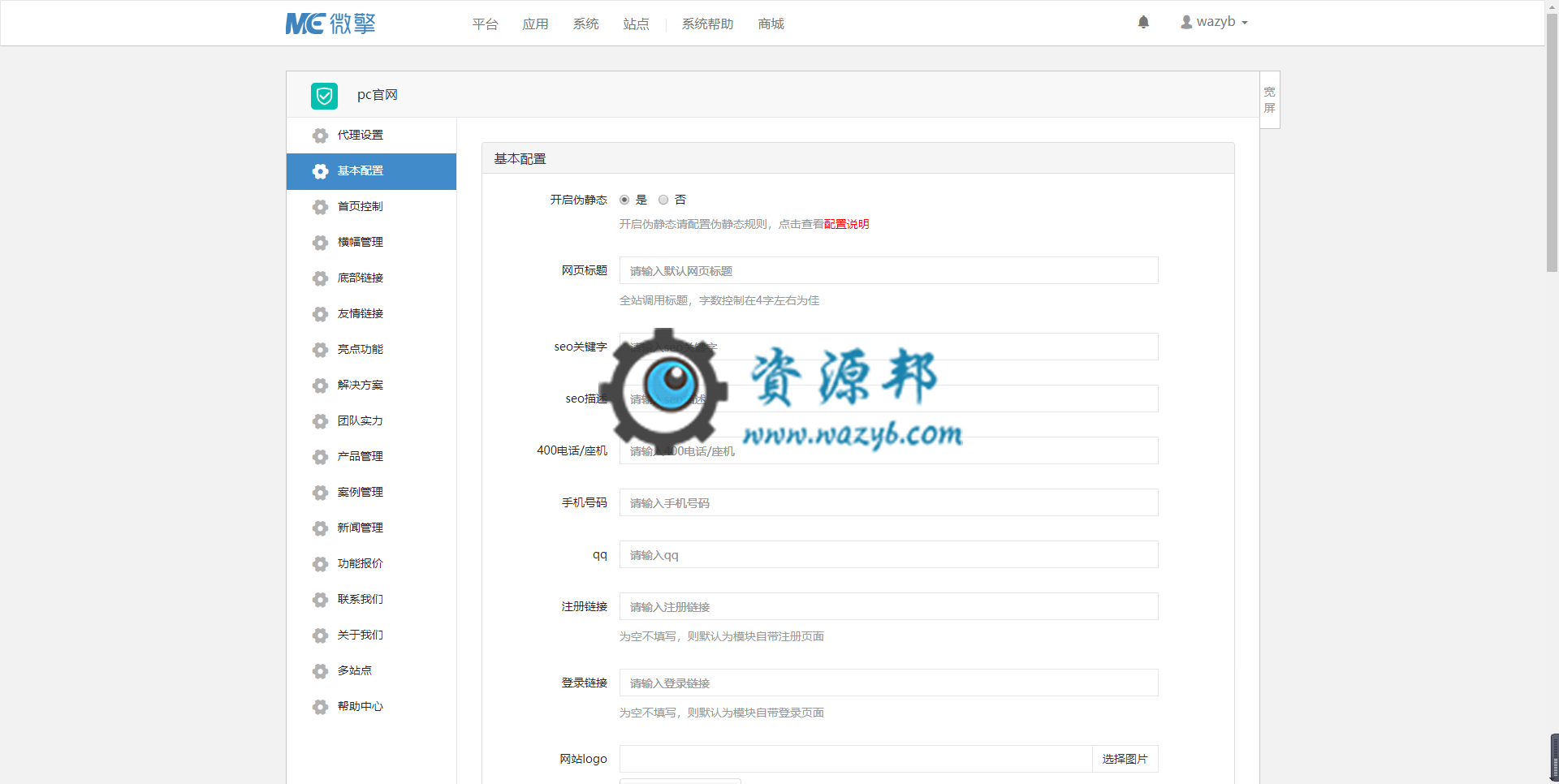The height and width of the screenshot is (784, 1559).
Task: Open 帮助中心 in the sidebar
Action: pyautogui.click(x=371, y=707)
